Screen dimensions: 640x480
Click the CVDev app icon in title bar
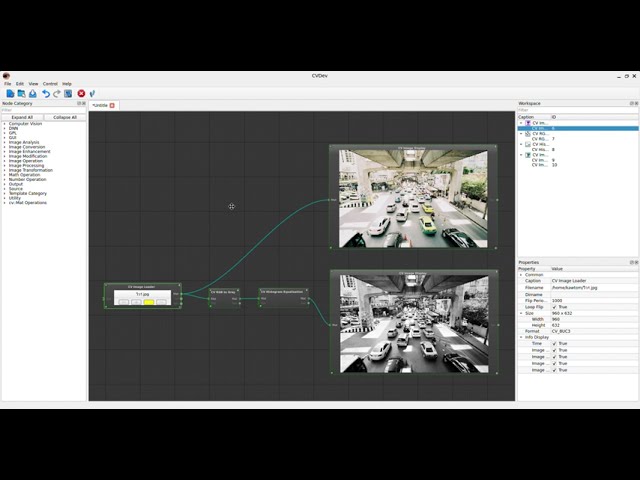click(6, 76)
